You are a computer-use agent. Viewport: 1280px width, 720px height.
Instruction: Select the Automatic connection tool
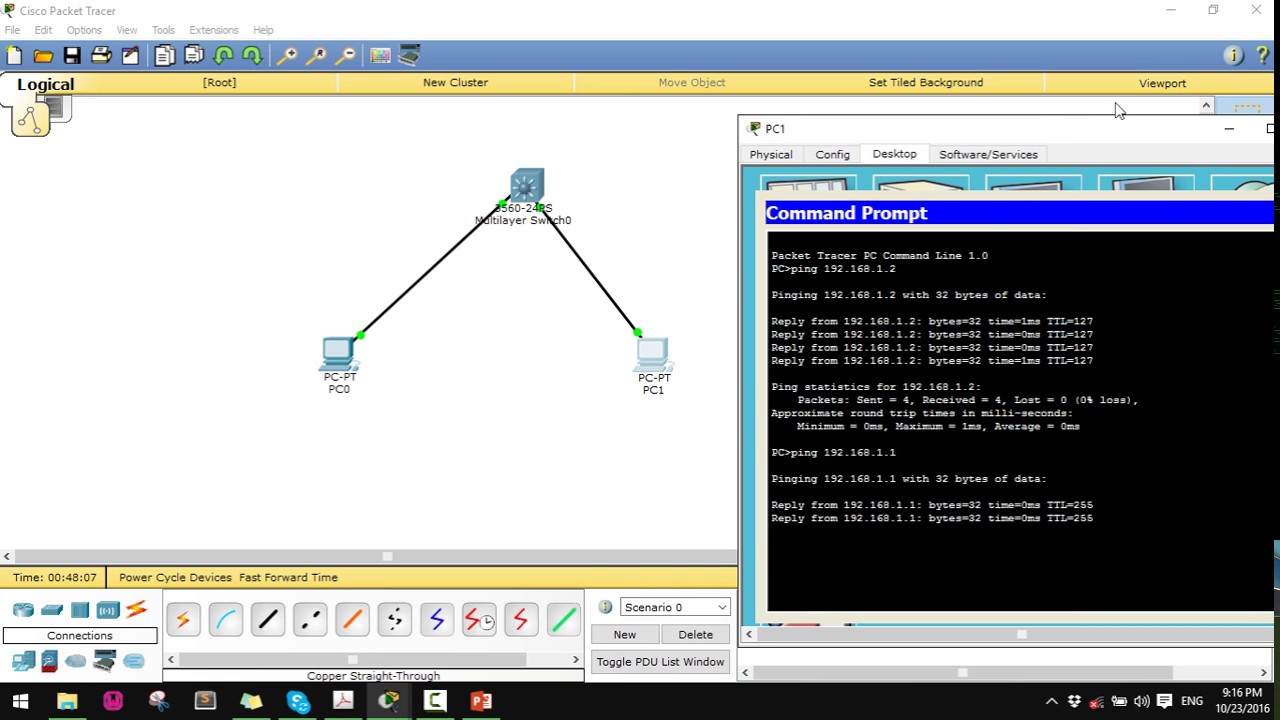[183, 620]
